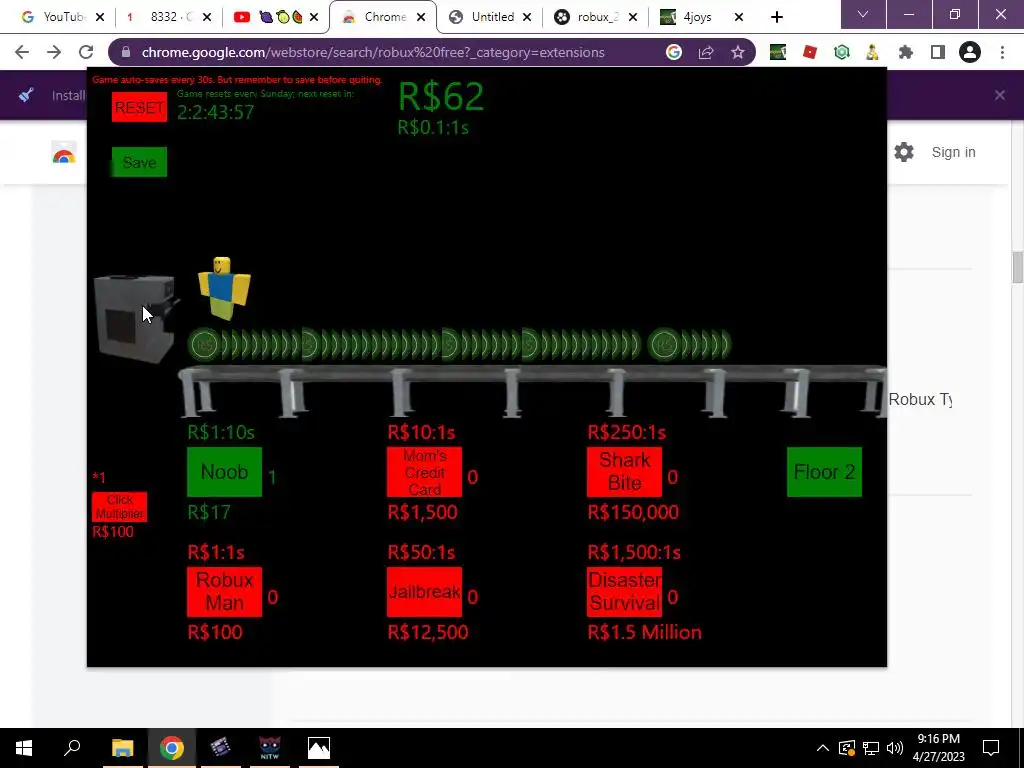
Task: Open the NITW app in taskbar
Action: tap(270, 748)
